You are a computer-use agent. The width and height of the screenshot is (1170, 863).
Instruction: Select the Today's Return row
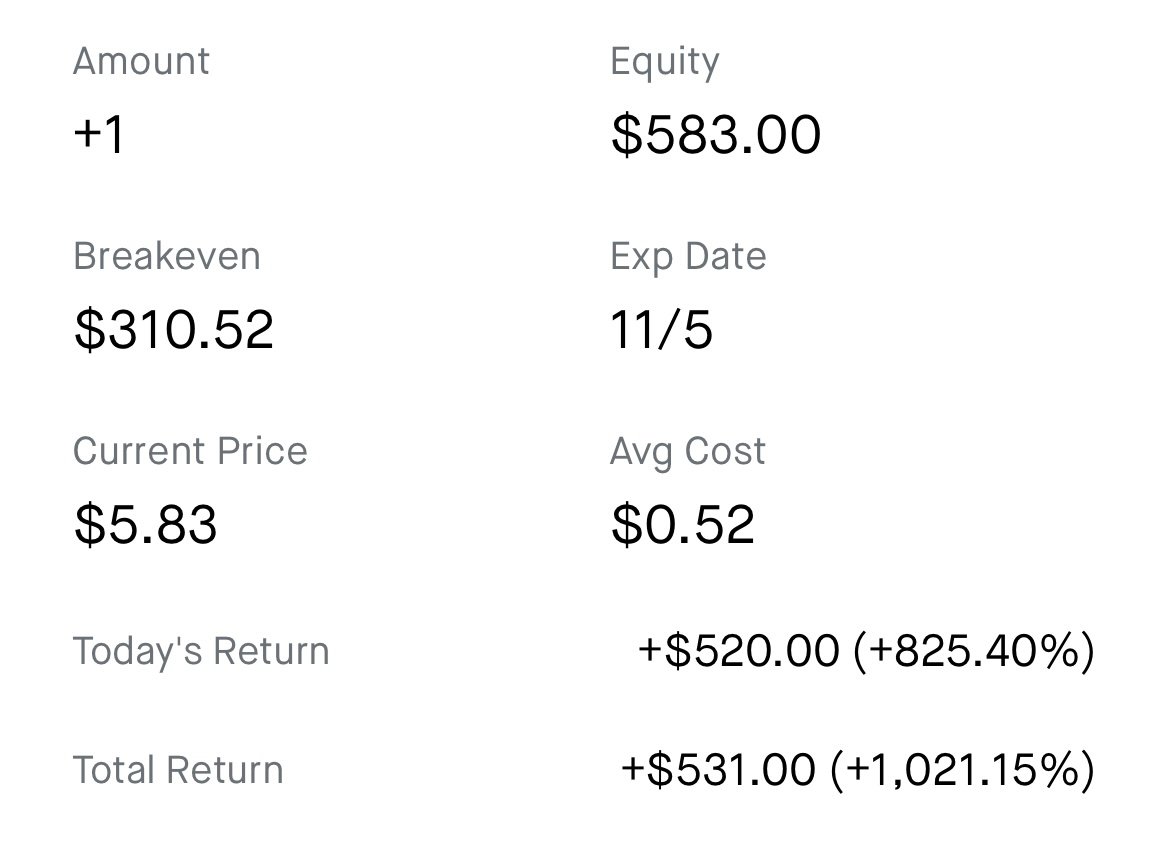click(x=584, y=651)
